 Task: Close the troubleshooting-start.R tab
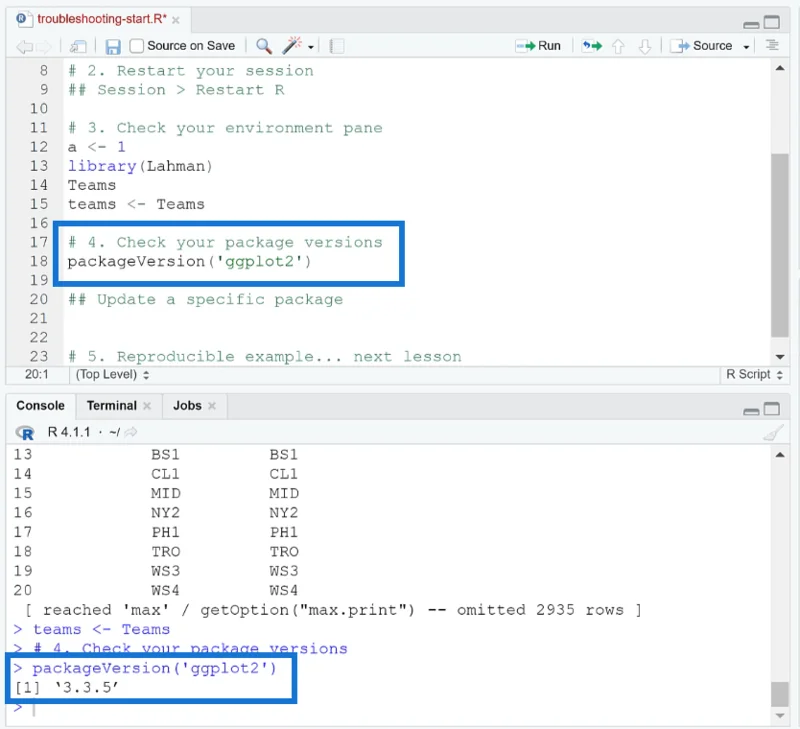pyautogui.click(x=176, y=20)
